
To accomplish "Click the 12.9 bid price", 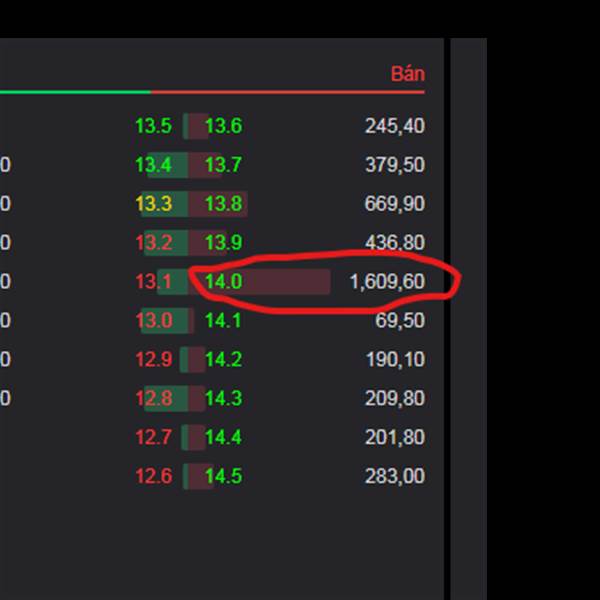I will pyautogui.click(x=154, y=359).
